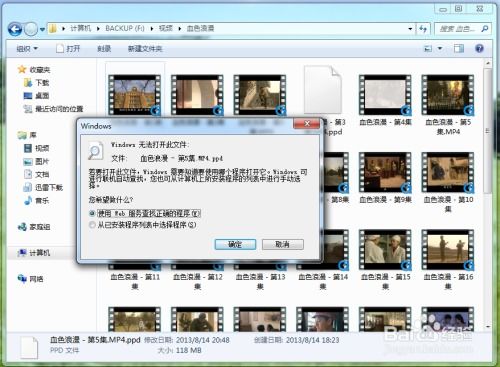Toggle the preview pane icon
Viewport: 500px width, 367px height.
[x=459, y=49]
